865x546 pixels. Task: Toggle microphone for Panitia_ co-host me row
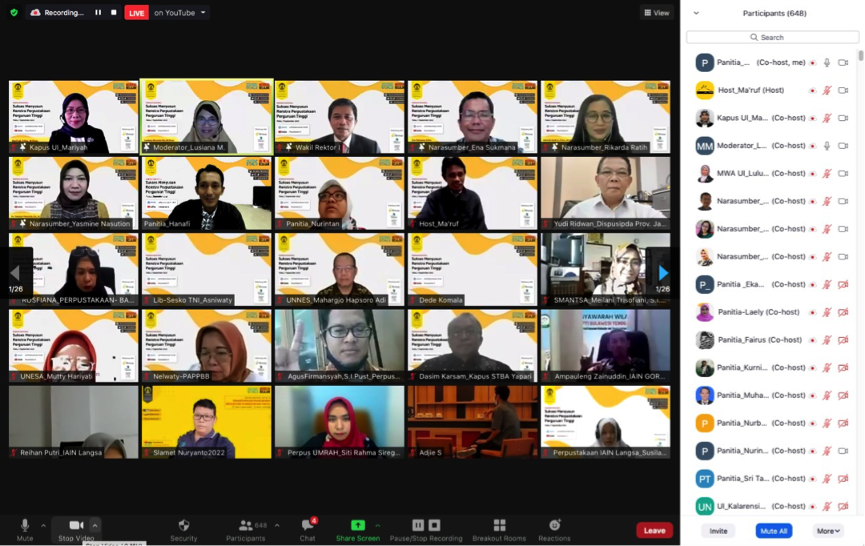(827, 63)
